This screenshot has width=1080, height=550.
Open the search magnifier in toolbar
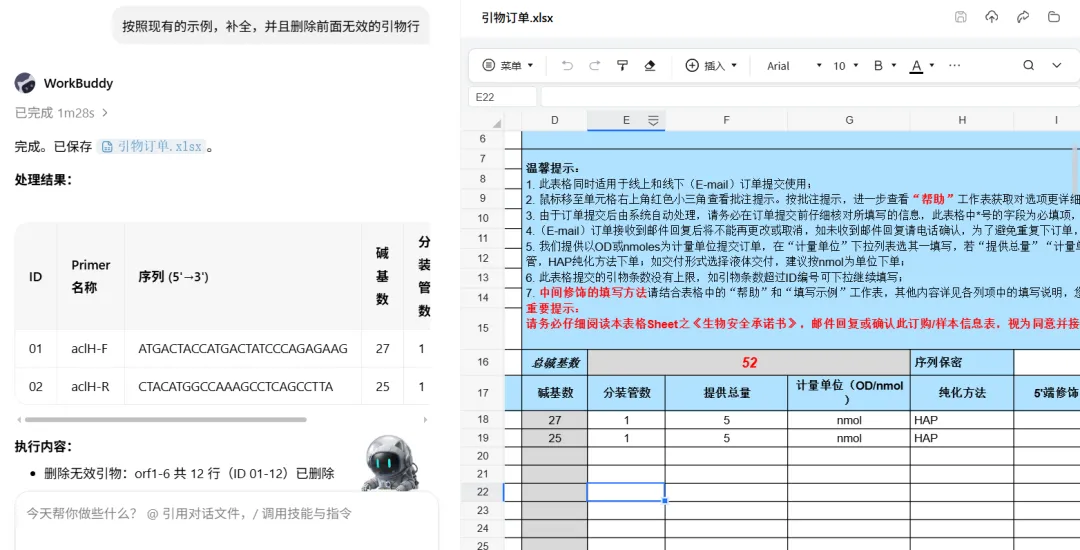pos(1028,65)
